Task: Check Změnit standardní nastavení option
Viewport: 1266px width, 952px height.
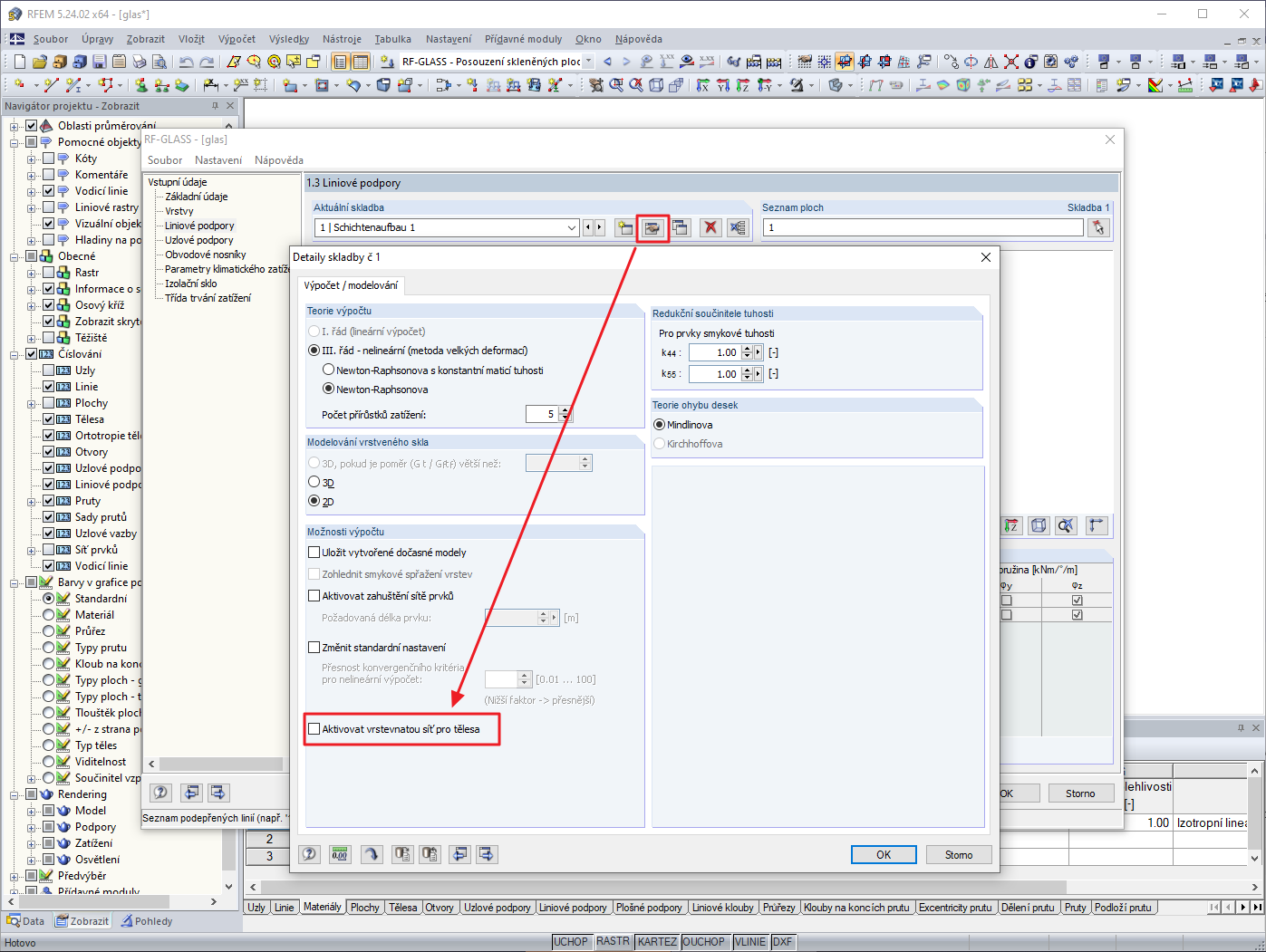Action: [314, 648]
